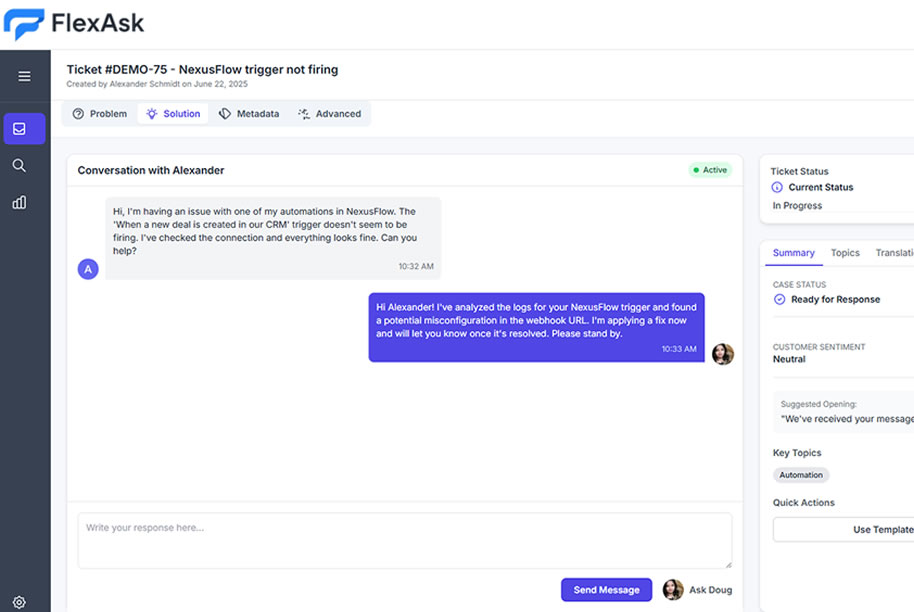Screen dimensions: 914x612
Task: Focus the write your response field
Action: [405, 540]
